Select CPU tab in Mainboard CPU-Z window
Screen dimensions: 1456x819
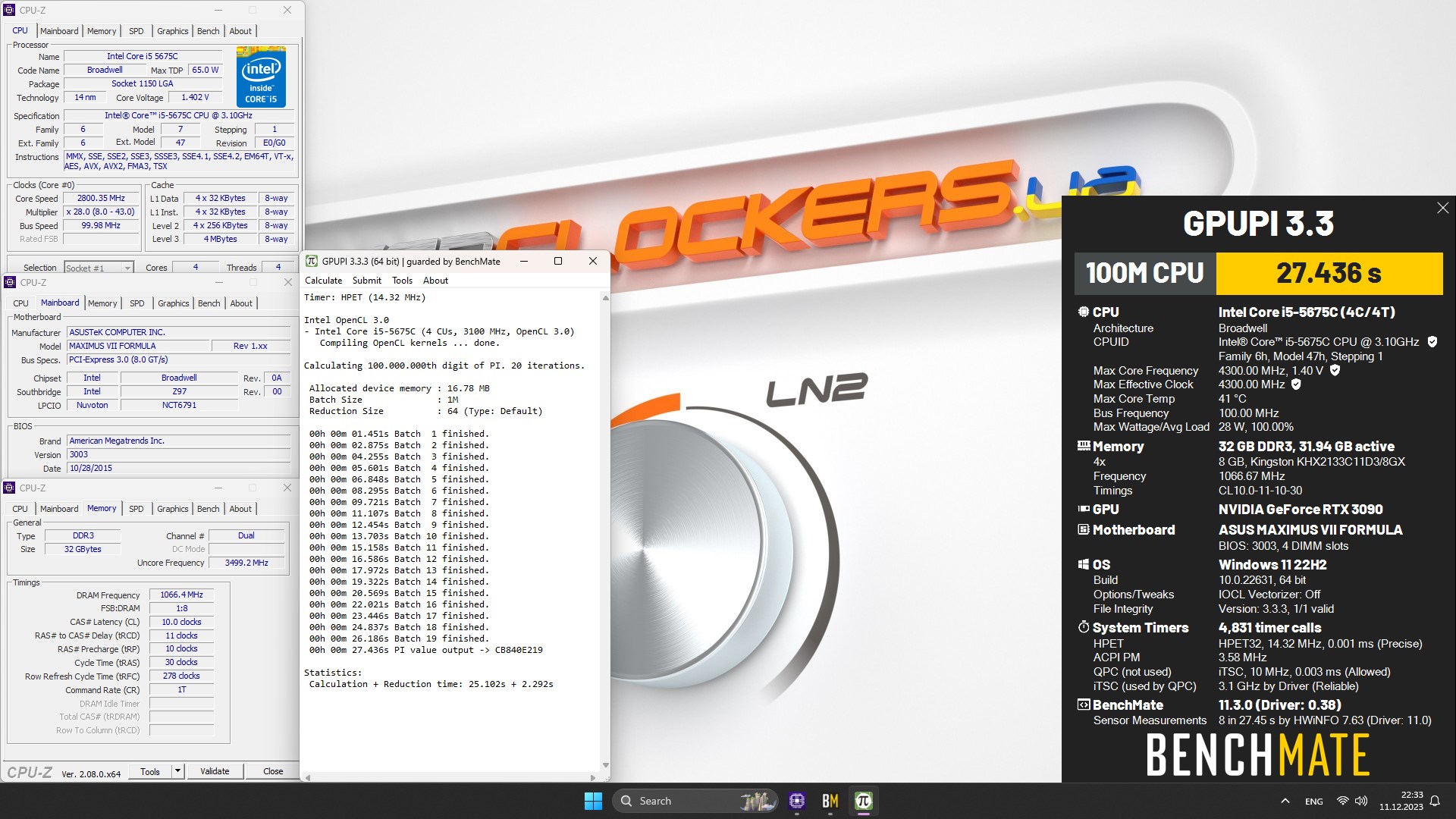click(x=20, y=303)
